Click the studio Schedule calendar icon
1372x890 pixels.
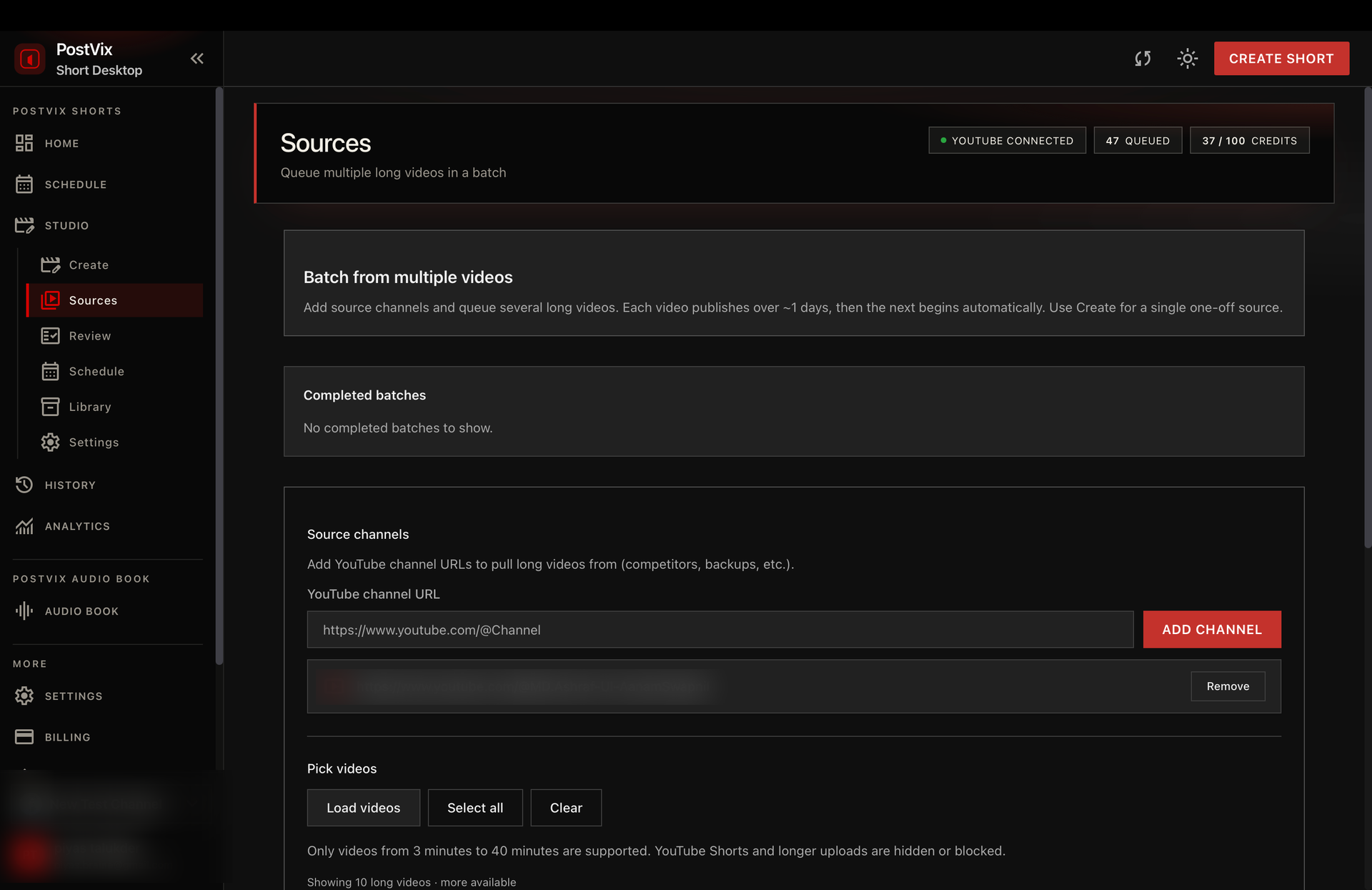[50, 371]
